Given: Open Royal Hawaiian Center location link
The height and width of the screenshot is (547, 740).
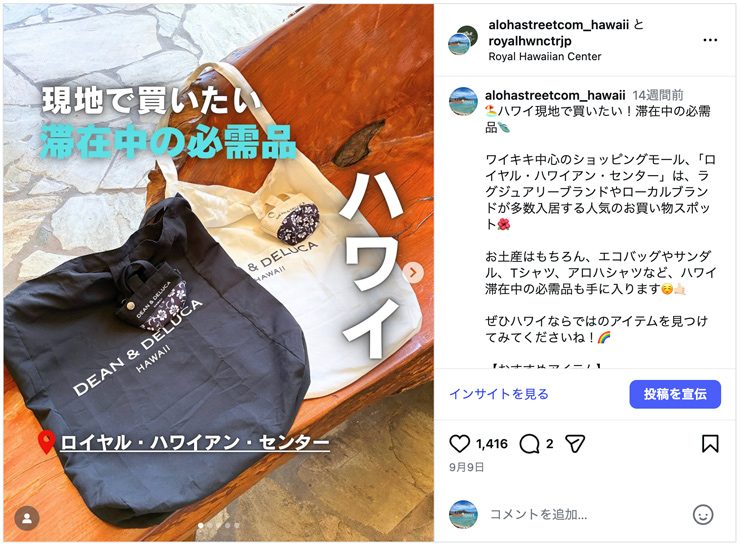Looking at the screenshot, I should coord(545,57).
